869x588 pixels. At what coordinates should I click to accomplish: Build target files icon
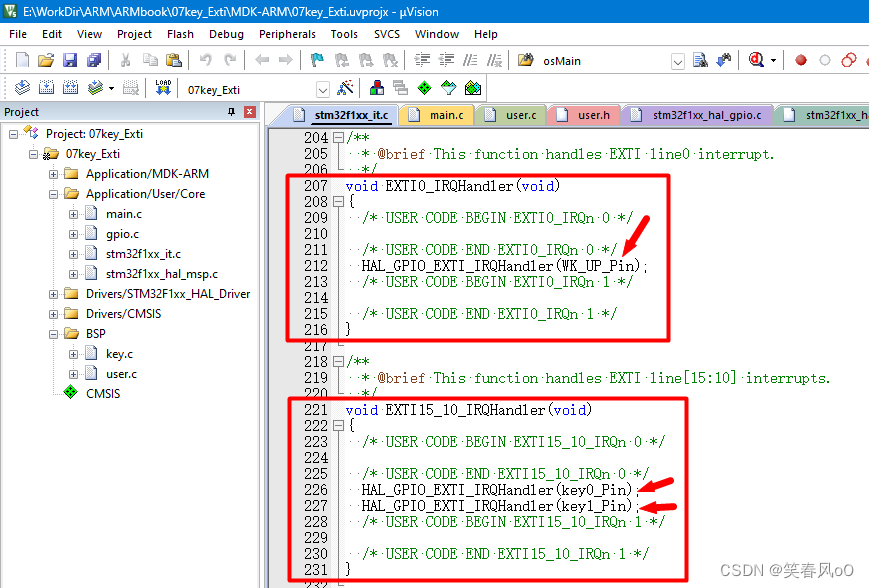pos(46,88)
